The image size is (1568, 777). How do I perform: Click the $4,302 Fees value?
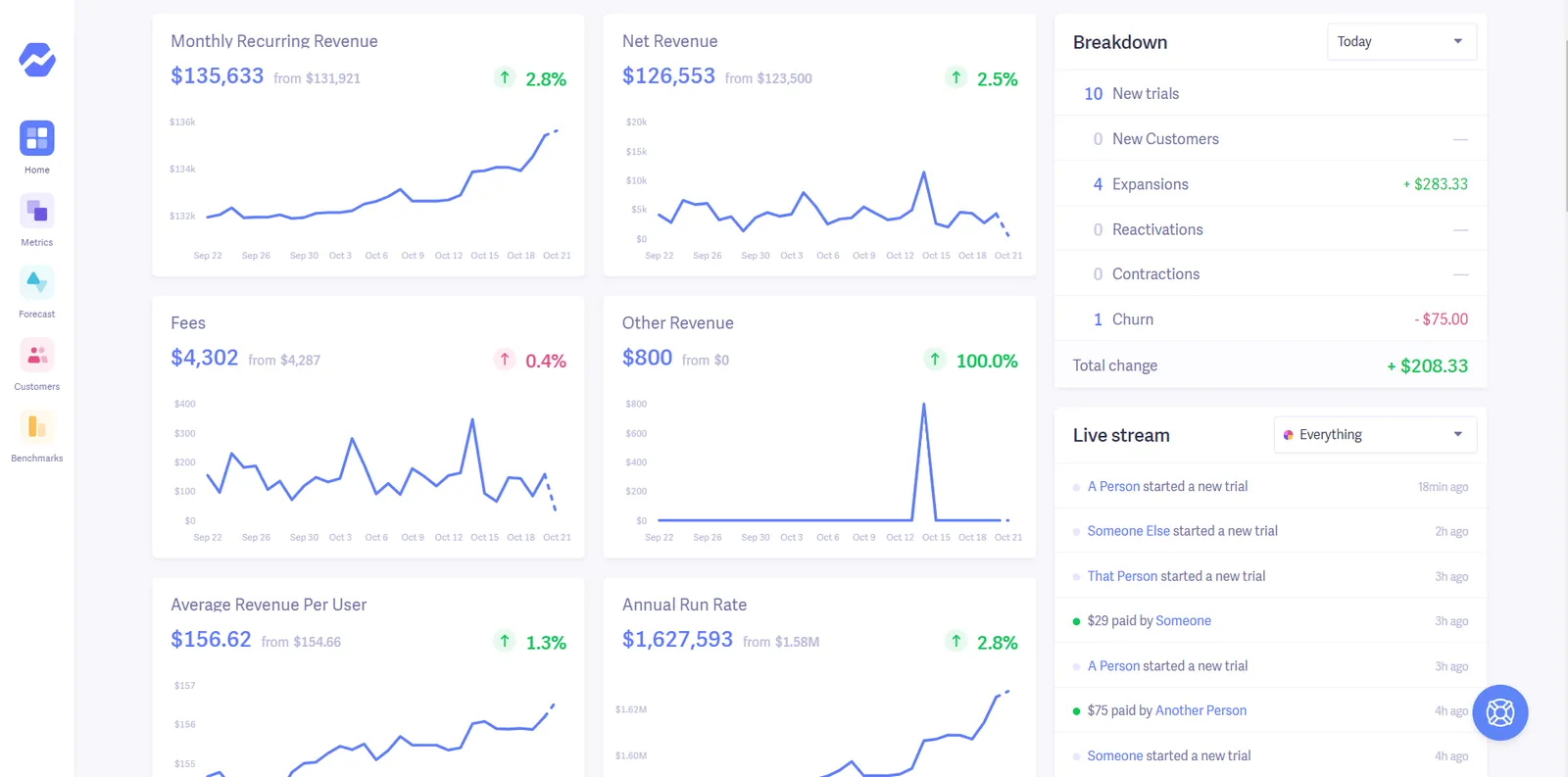pos(205,358)
